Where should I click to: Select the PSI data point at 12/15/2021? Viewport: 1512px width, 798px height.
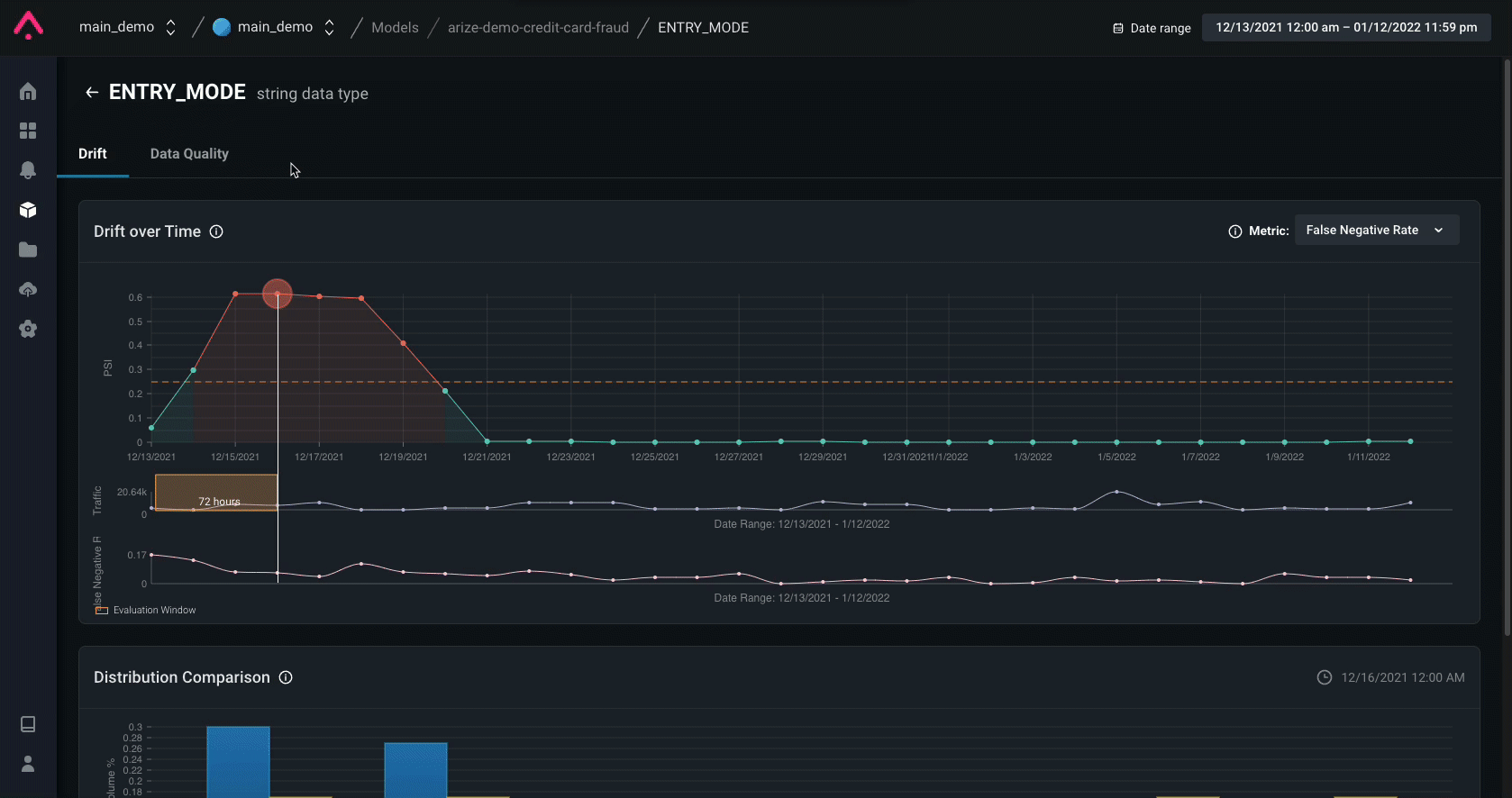[x=235, y=294]
